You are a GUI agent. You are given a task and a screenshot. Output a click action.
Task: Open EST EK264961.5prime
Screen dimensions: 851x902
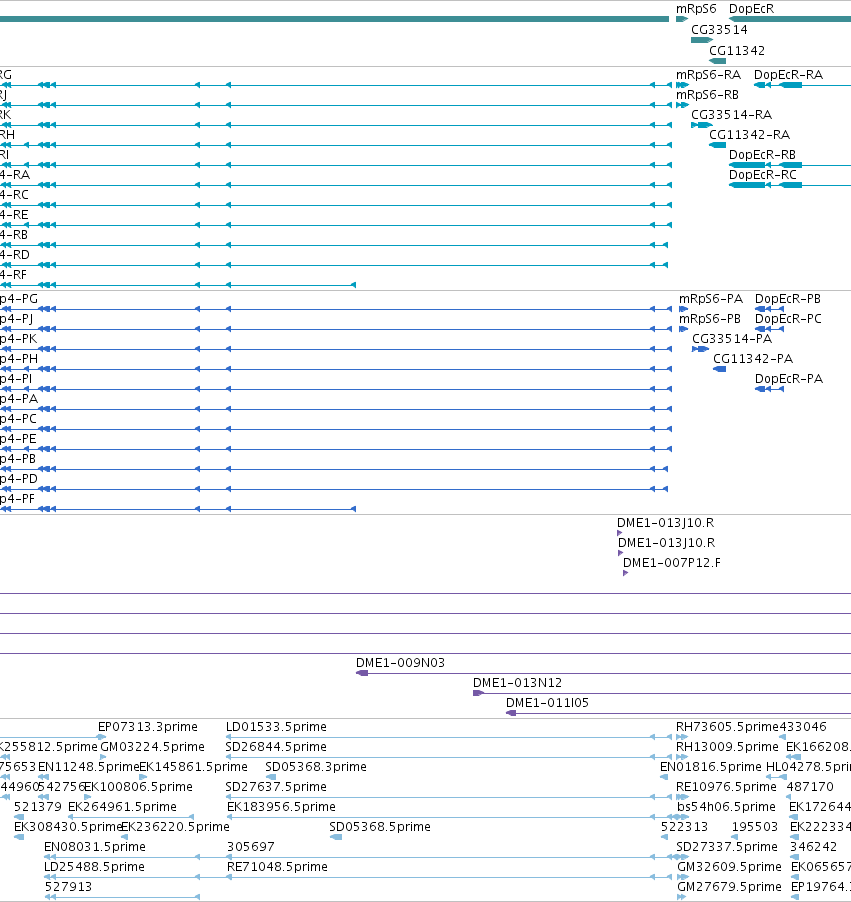point(123,807)
